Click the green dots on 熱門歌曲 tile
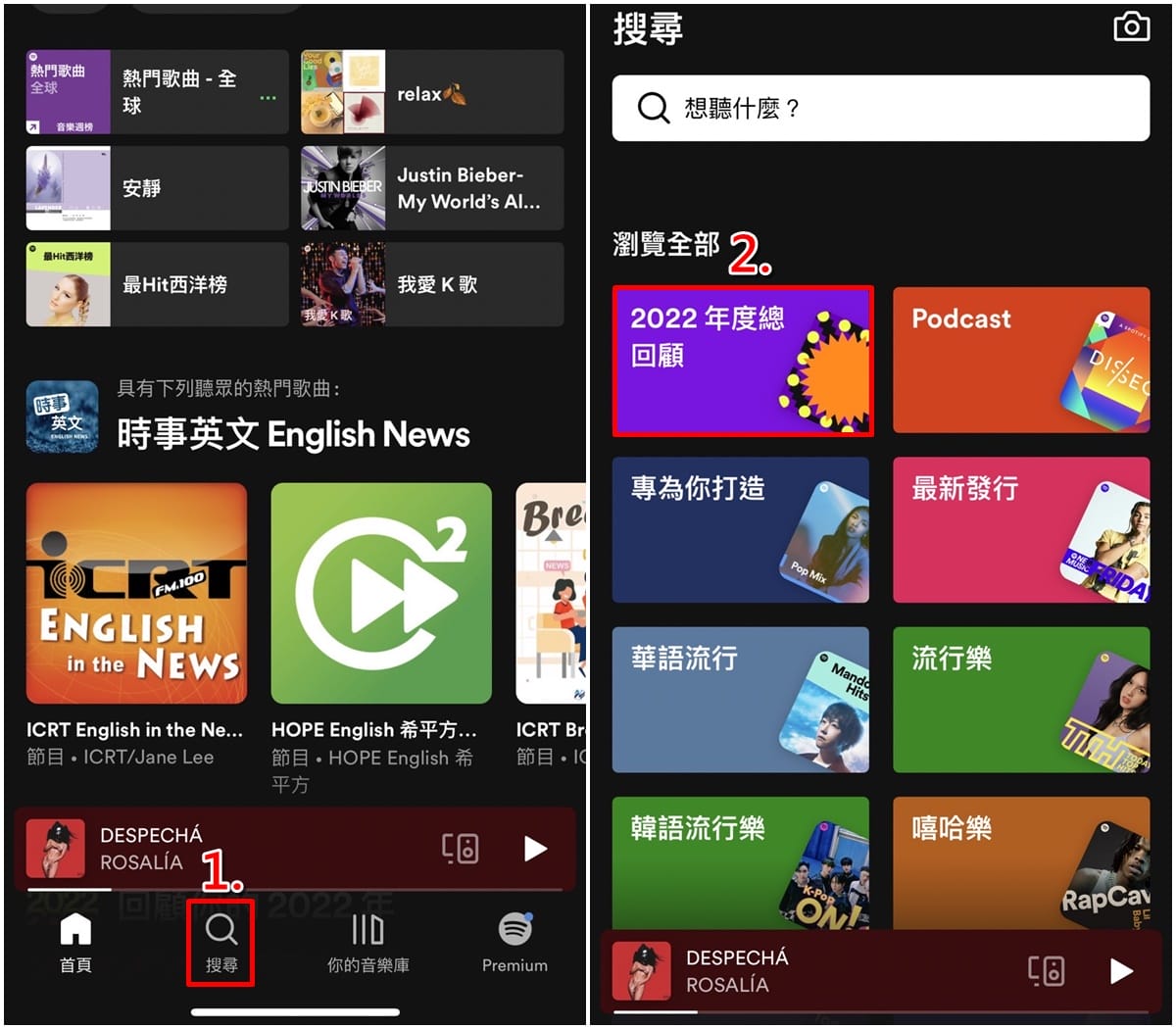The image size is (1176, 1029). click(268, 98)
